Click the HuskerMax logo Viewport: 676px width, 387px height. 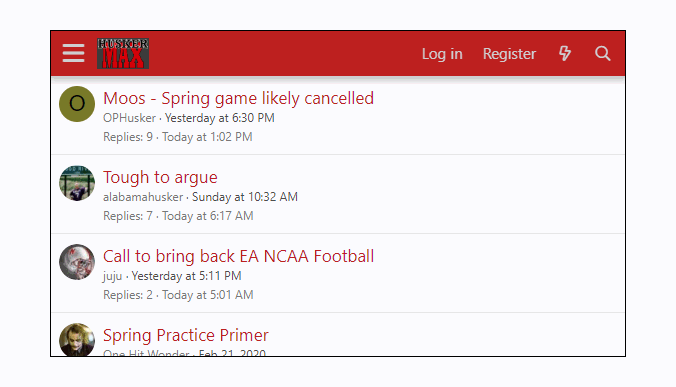pos(123,53)
